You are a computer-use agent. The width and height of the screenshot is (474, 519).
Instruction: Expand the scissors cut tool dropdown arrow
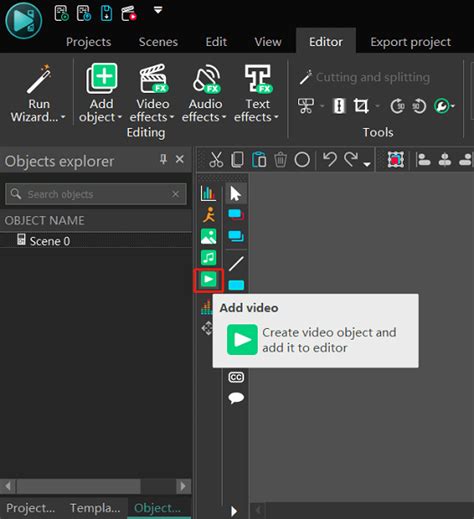322,106
